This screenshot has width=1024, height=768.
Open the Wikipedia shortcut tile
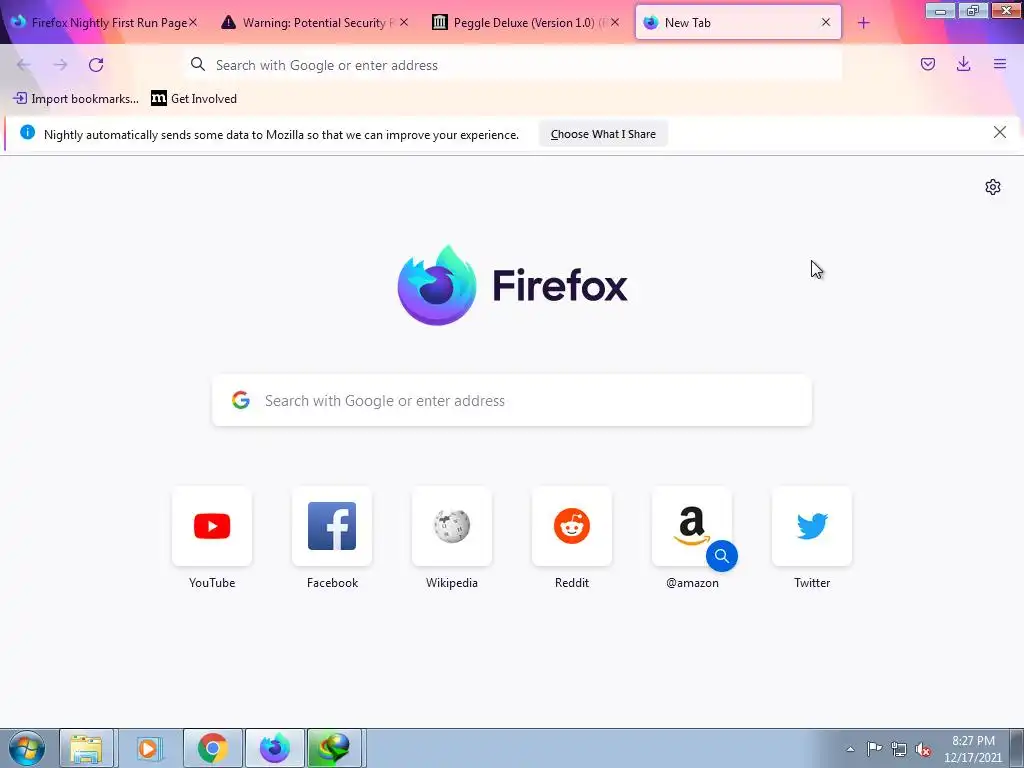coord(452,526)
